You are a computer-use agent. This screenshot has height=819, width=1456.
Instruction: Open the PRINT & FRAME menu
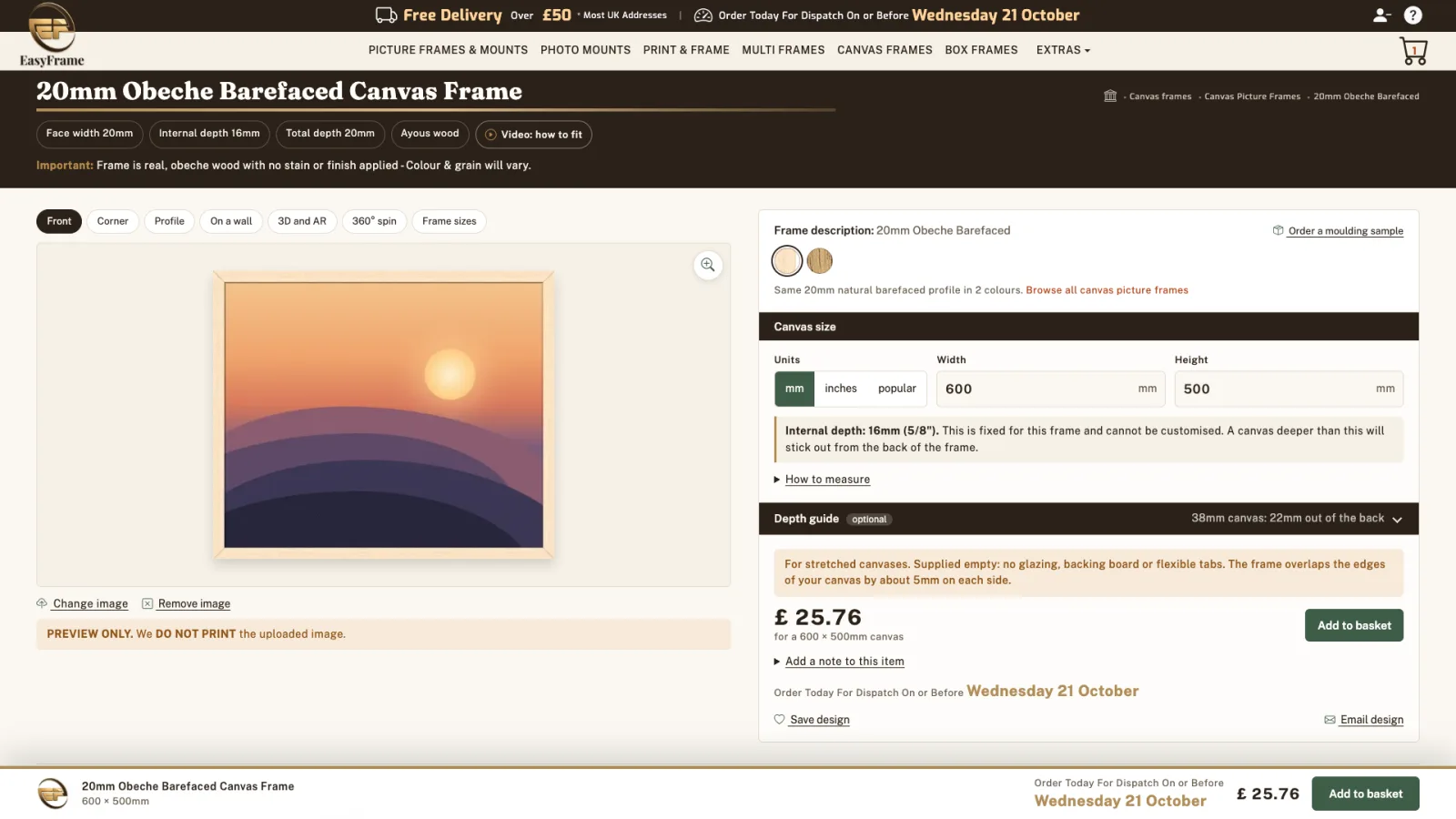(686, 50)
